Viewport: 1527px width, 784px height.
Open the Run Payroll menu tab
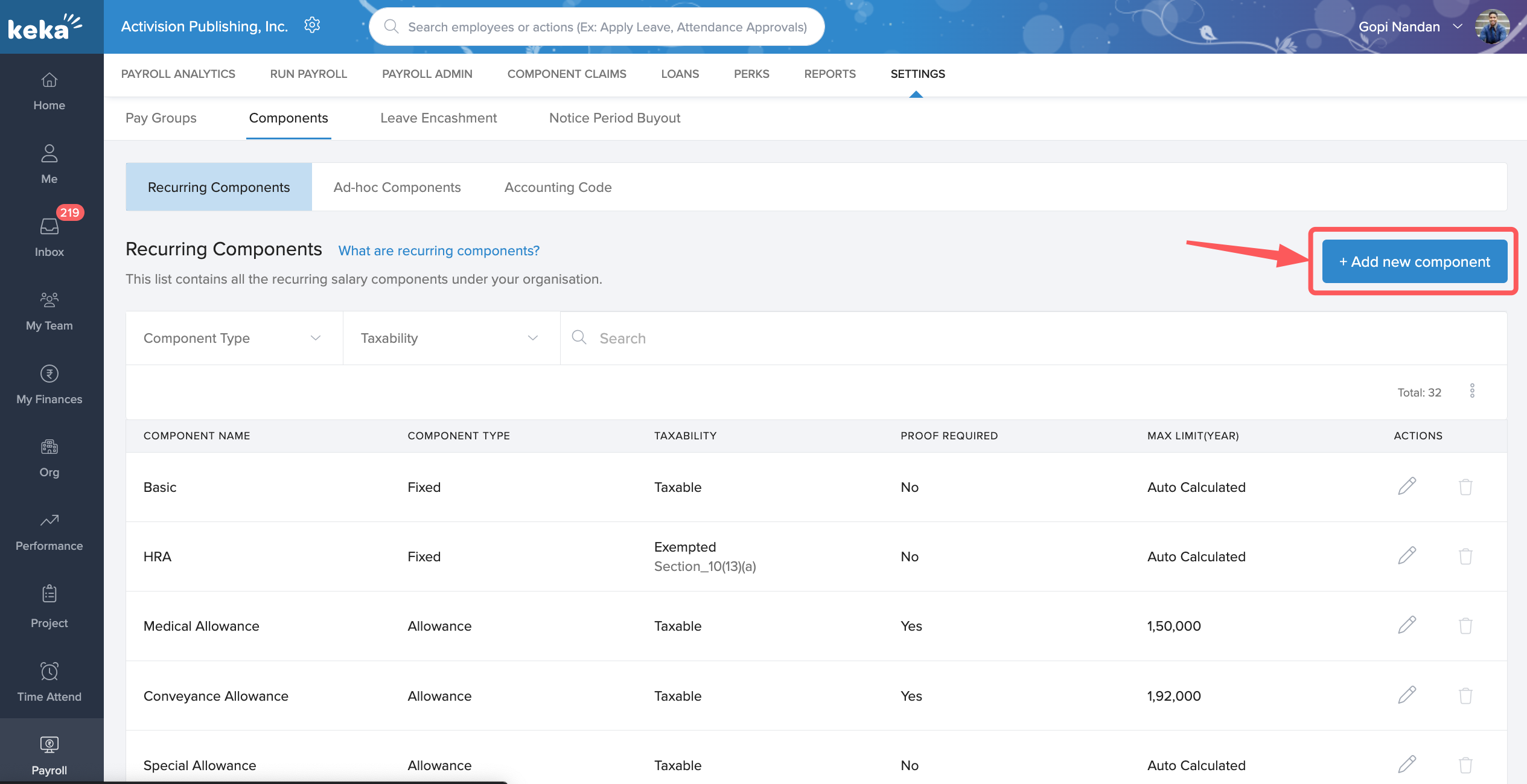click(x=308, y=74)
